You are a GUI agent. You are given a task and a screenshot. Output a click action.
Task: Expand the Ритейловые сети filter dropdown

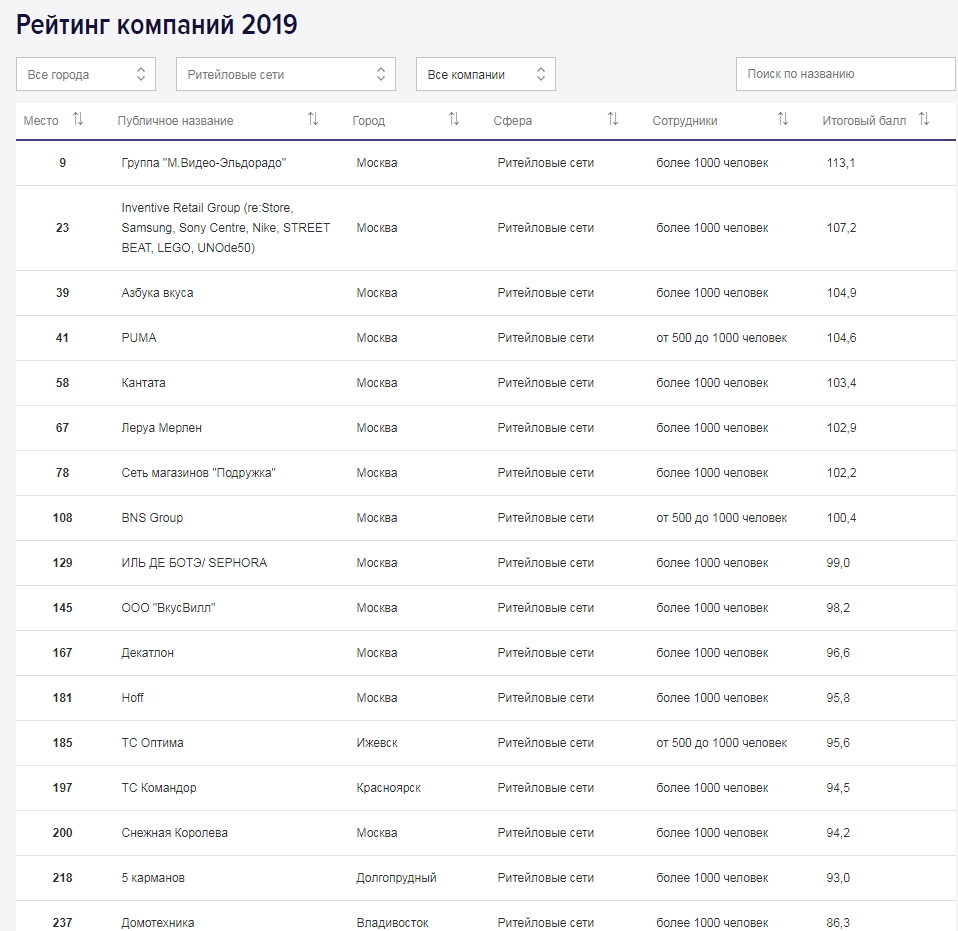tap(285, 74)
